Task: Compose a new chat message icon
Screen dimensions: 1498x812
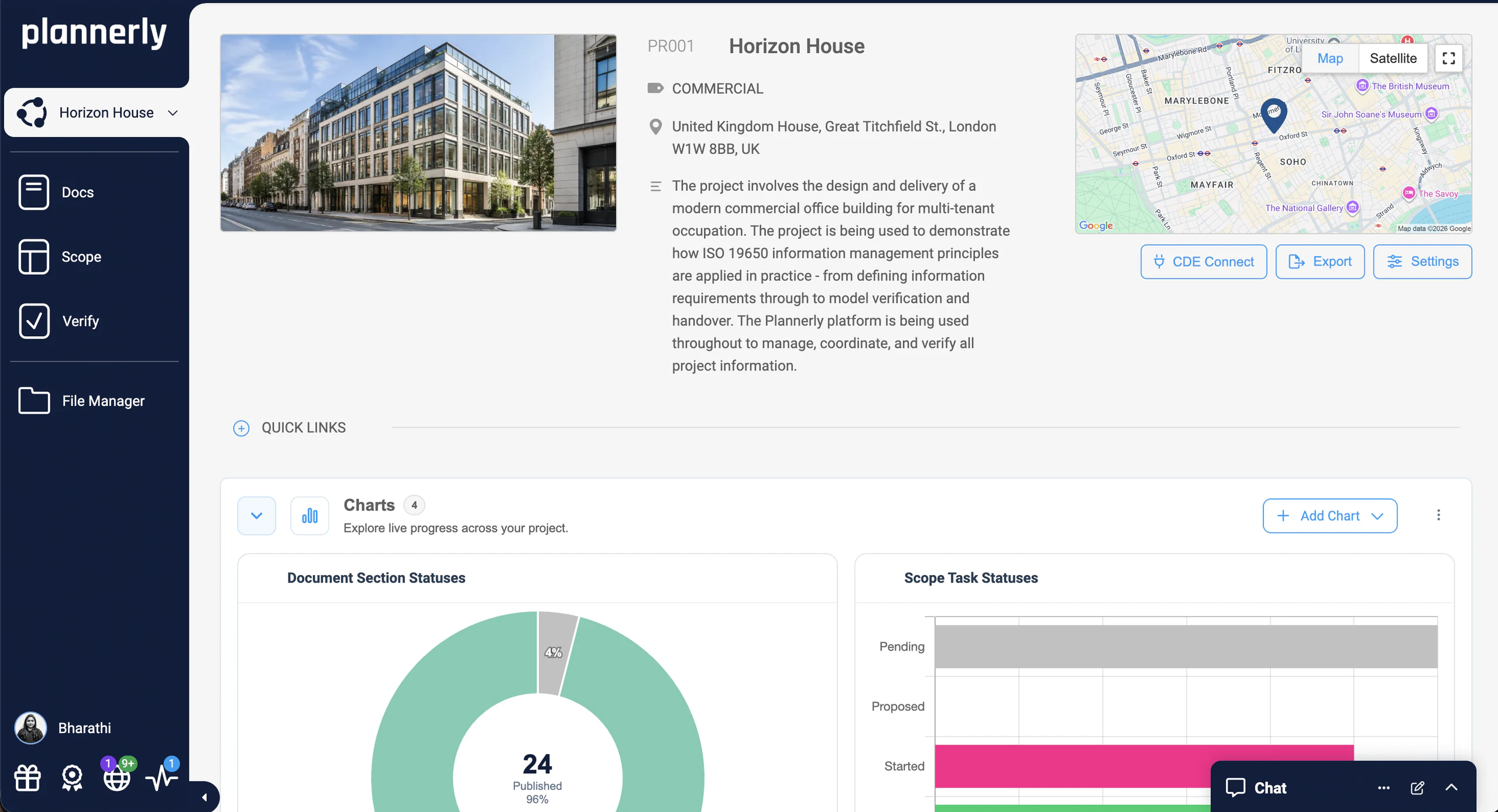Action: click(x=1417, y=787)
